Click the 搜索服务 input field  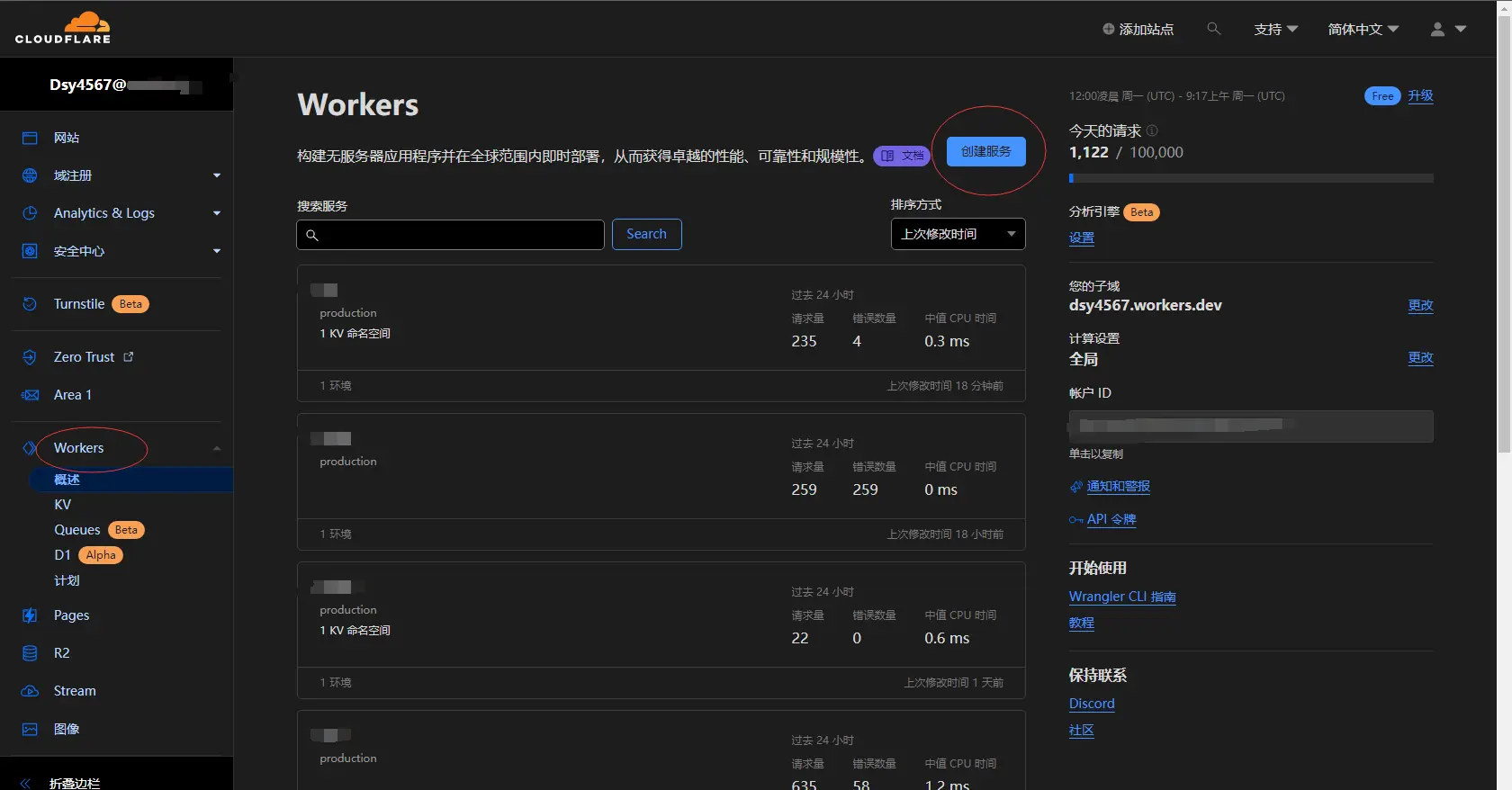[450, 235]
